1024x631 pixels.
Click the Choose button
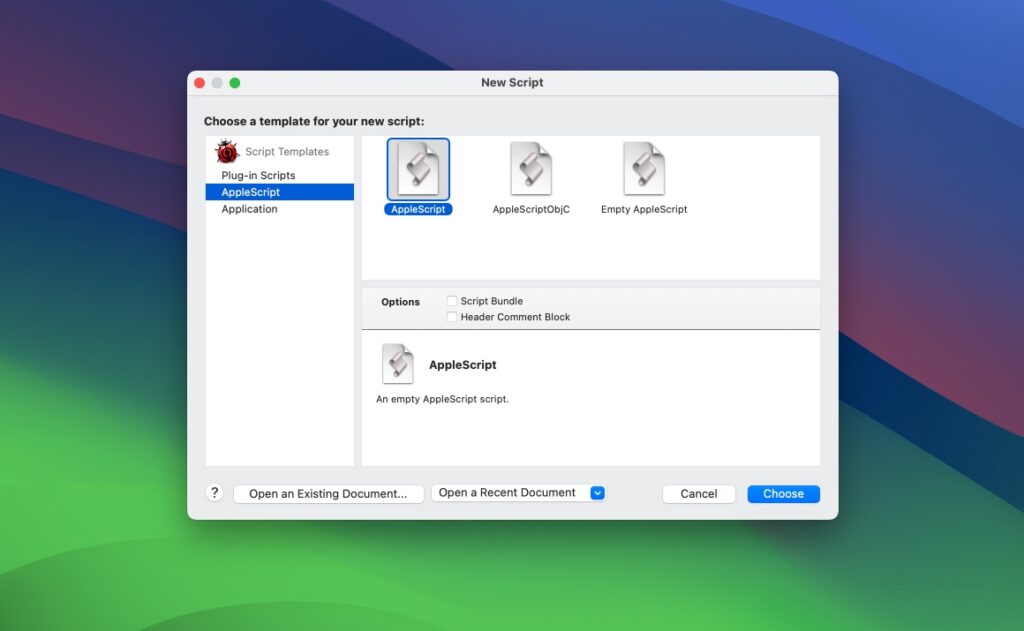tap(783, 493)
